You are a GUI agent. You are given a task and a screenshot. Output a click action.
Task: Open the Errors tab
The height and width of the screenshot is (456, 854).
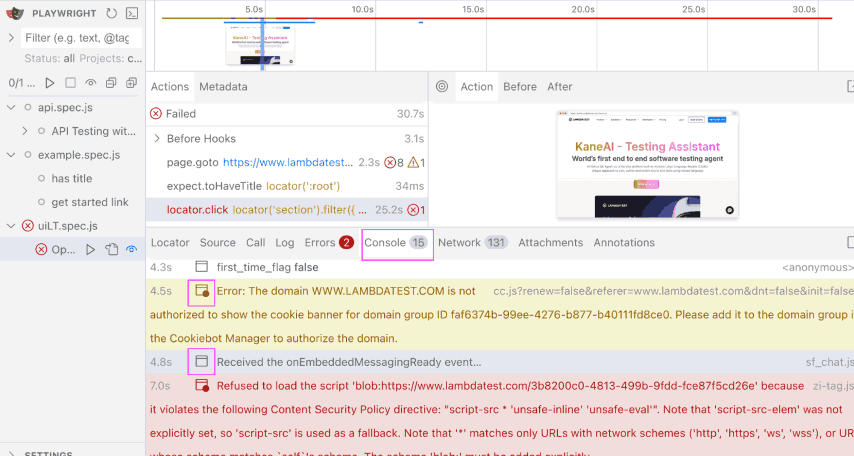click(320, 243)
